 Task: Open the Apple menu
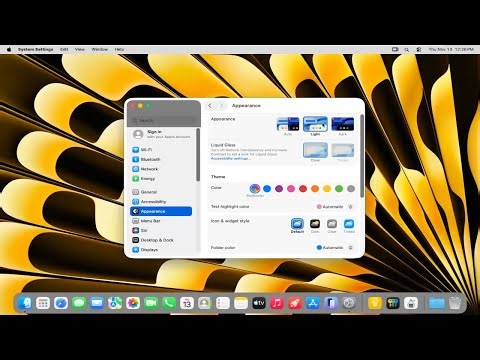[9, 49]
